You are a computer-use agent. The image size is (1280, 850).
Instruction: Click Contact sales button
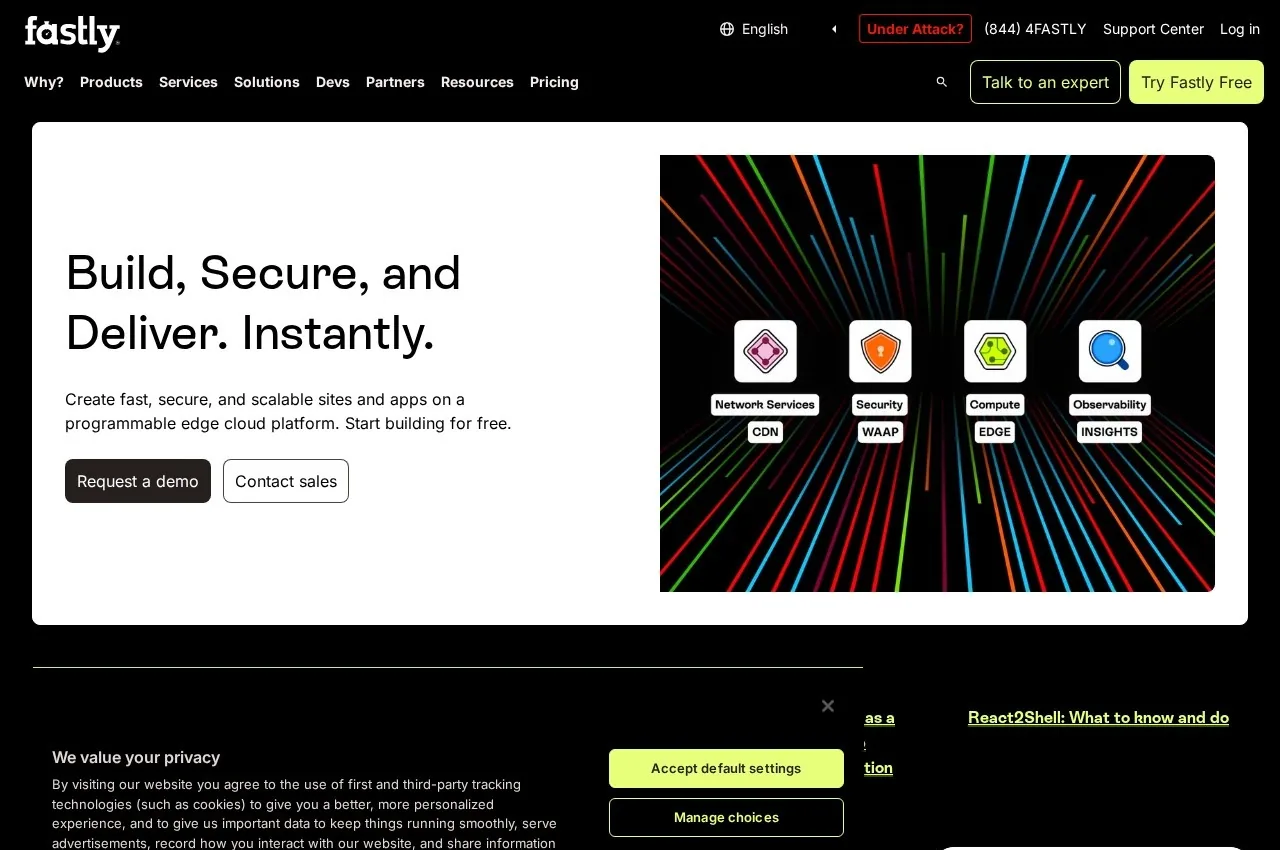286,481
